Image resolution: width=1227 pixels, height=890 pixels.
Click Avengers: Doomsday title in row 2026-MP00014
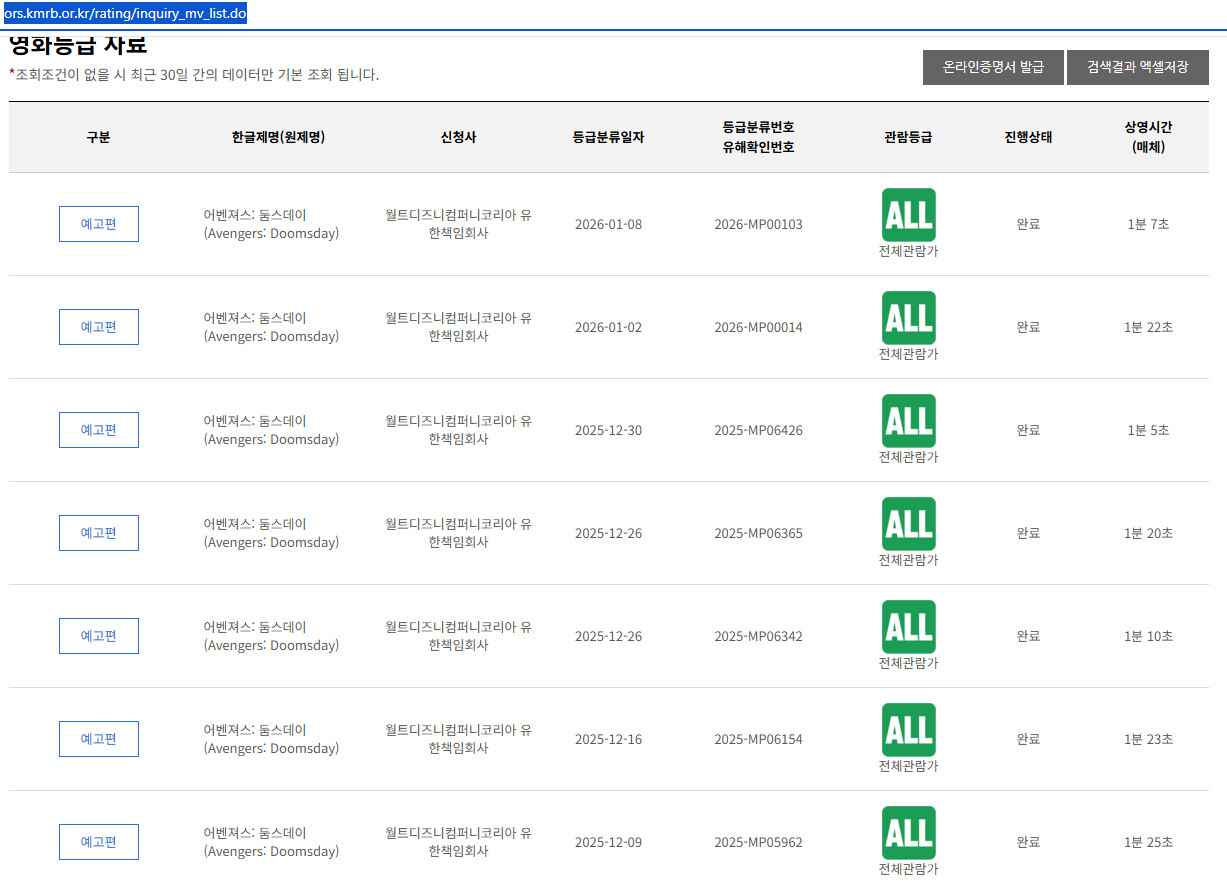271,327
